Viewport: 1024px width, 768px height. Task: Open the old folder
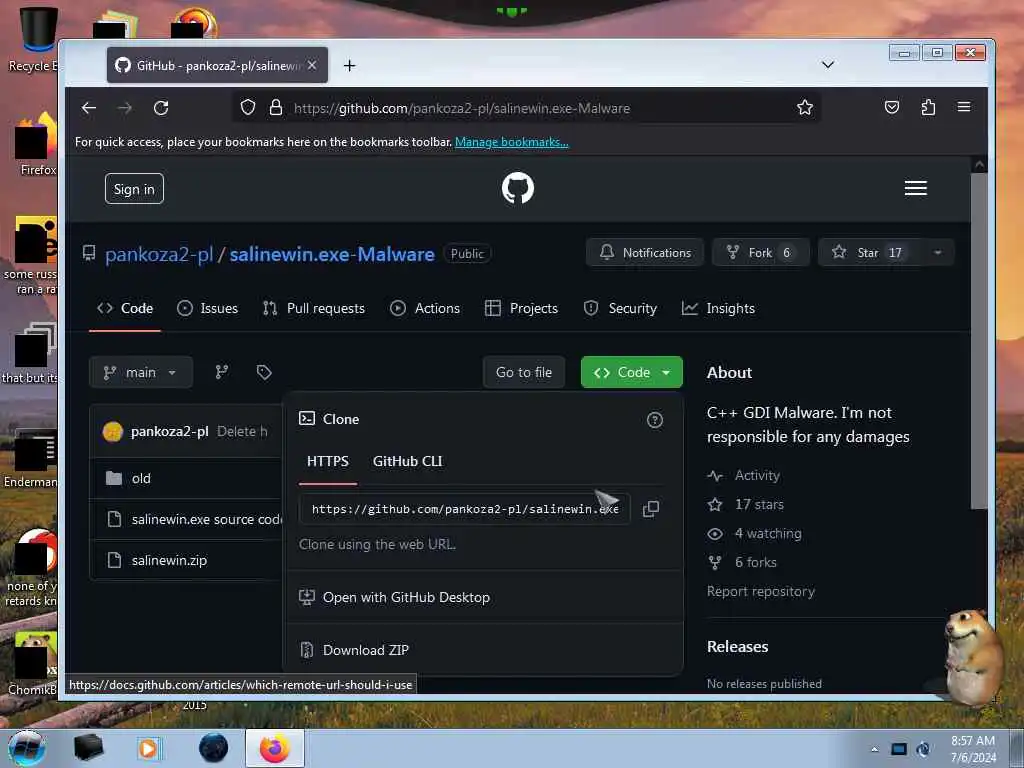[x=141, y=479]
